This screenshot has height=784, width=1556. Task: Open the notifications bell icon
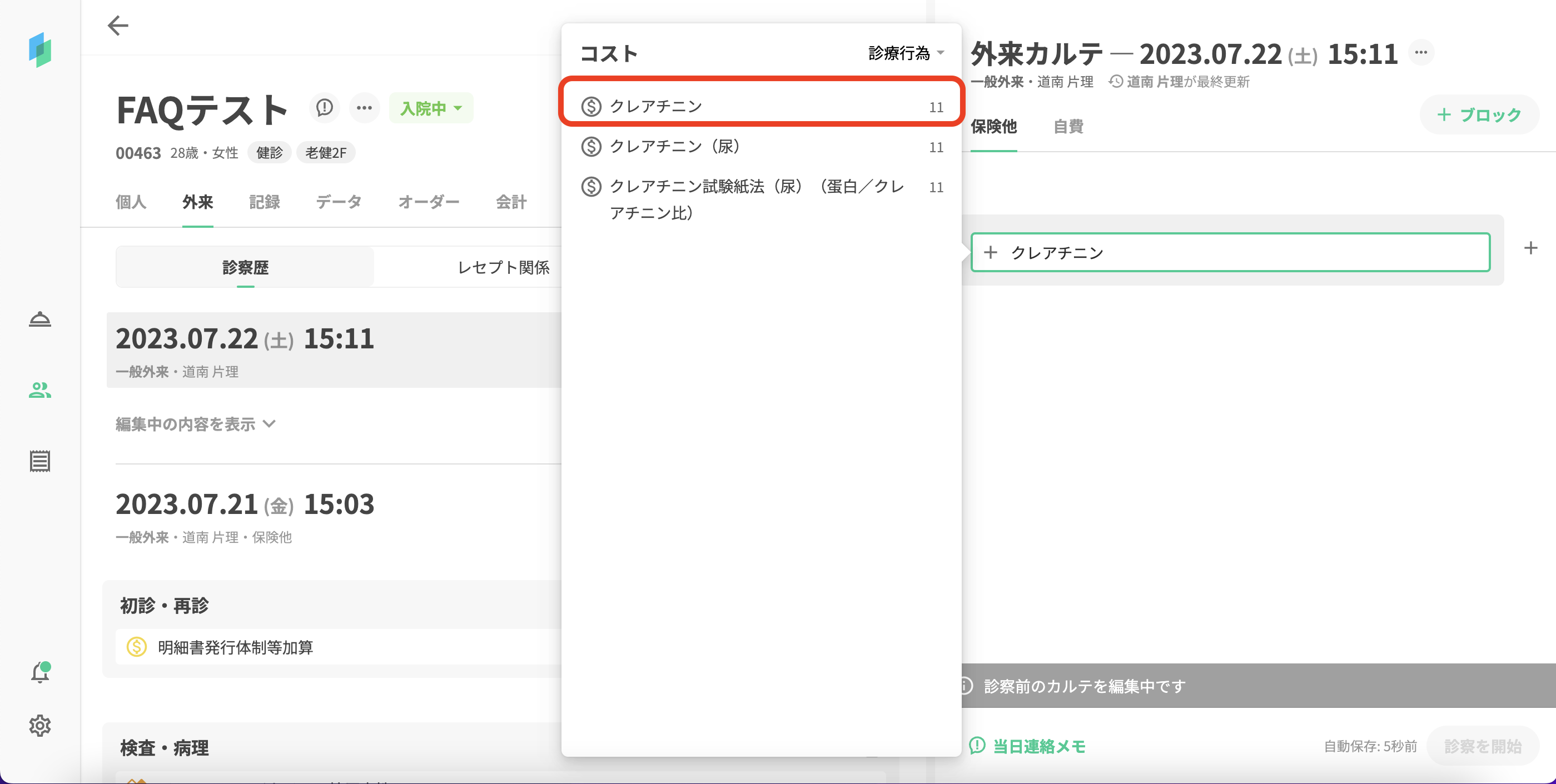40,672
